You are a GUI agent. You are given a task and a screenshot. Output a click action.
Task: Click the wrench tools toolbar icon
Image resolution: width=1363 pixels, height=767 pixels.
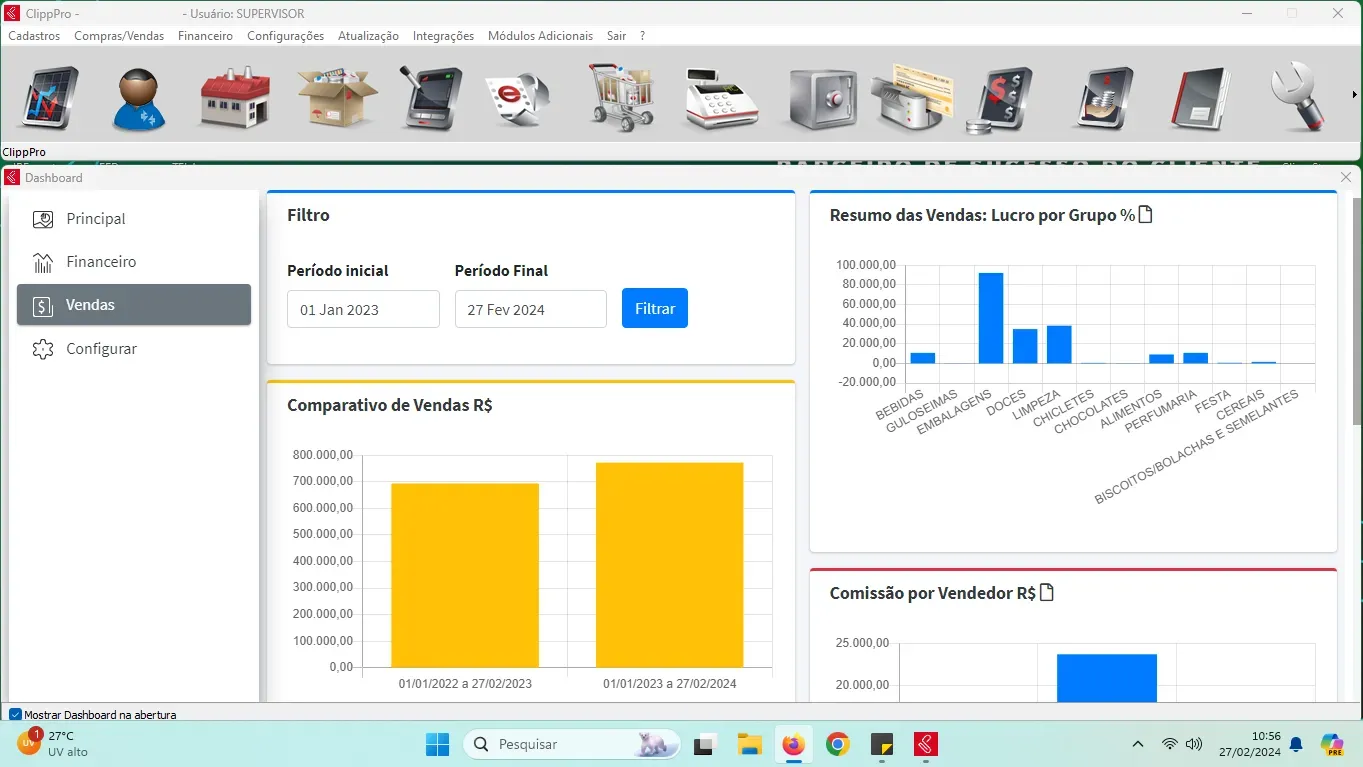click(x=1300, y=98)
